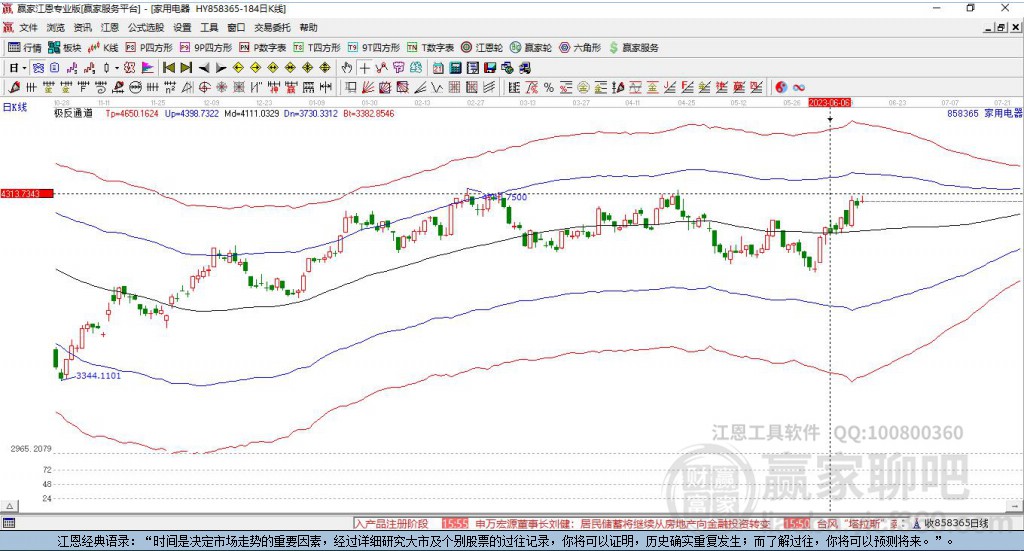
Task: Click the blue infinity loop icon
Action: 799,87
